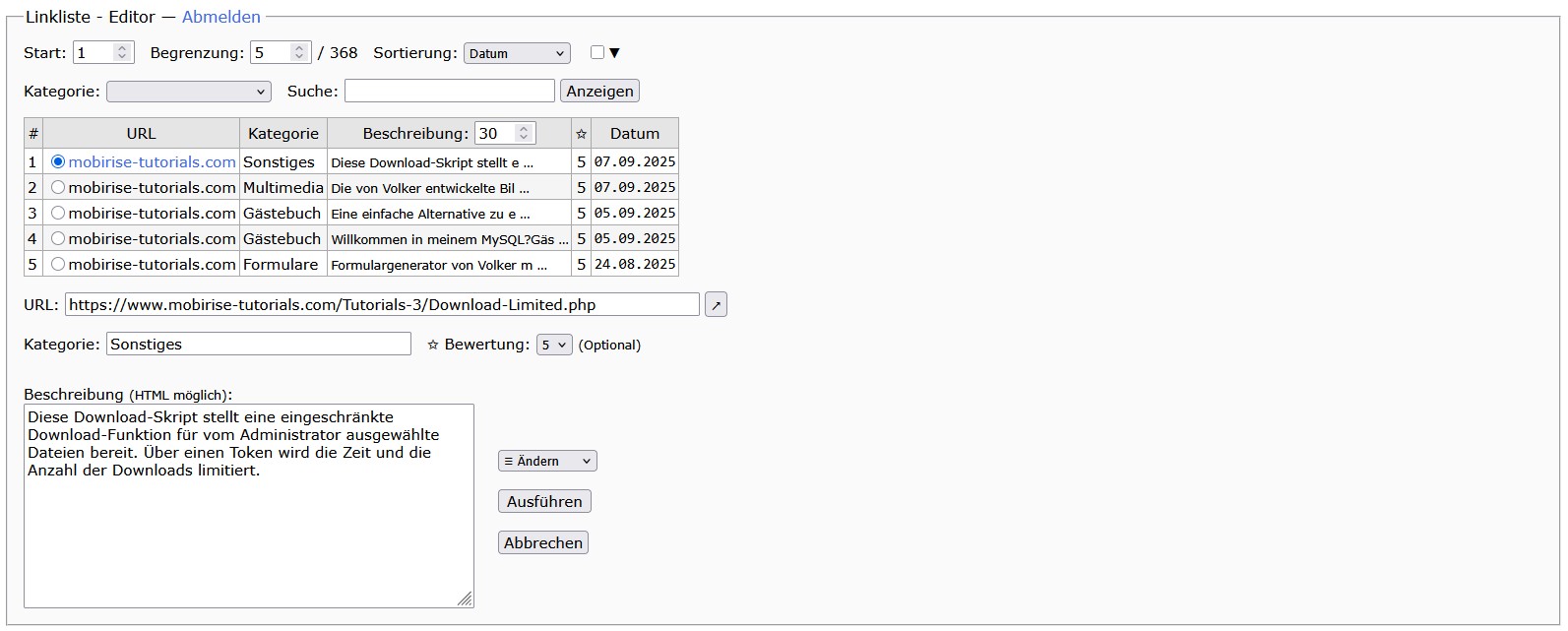The height and width of the screenshot is (631, 1568).
Task: Adjust the Begrenzung stepper arrows
Action: [299, 53]
